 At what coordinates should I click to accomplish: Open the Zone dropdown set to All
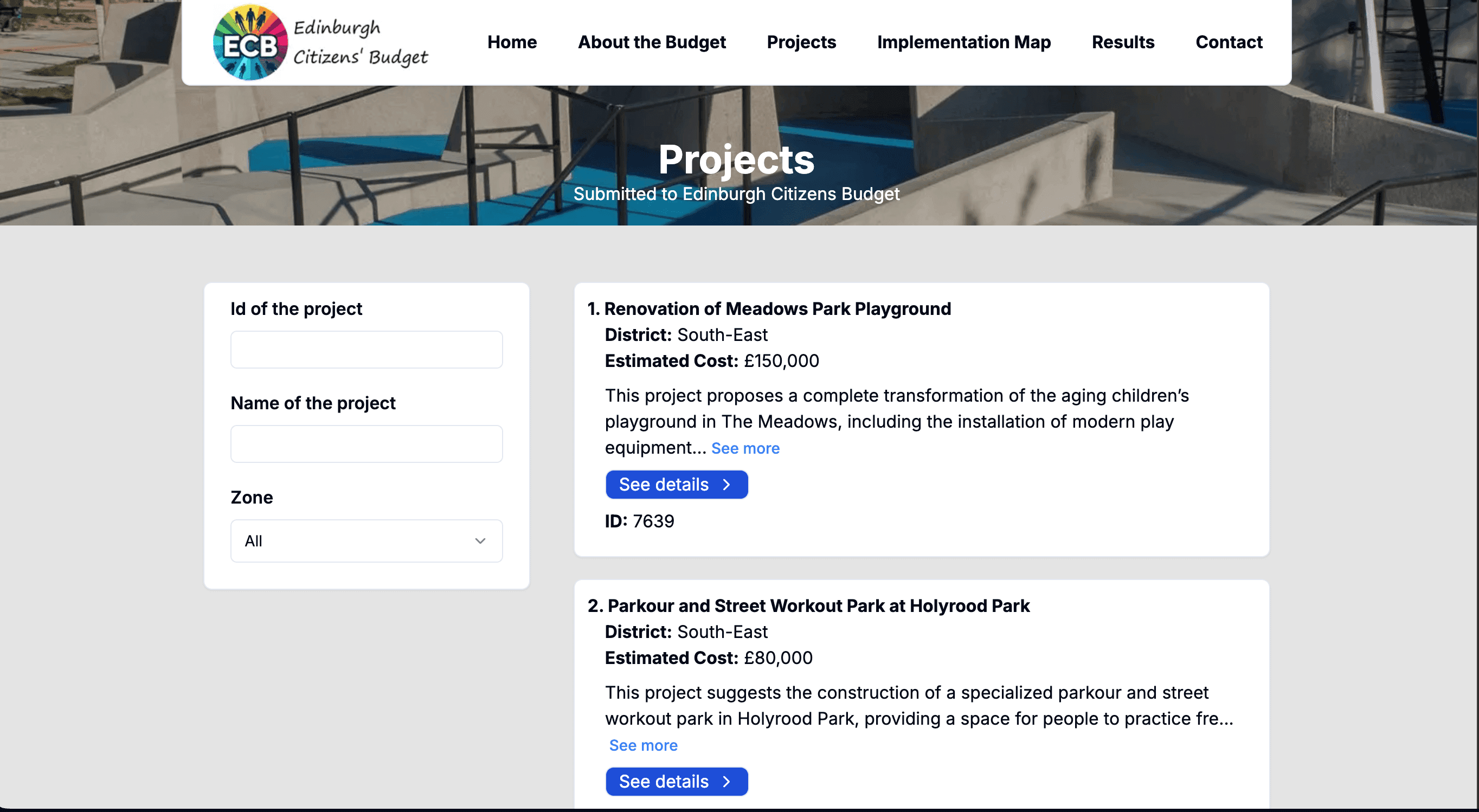366,540
